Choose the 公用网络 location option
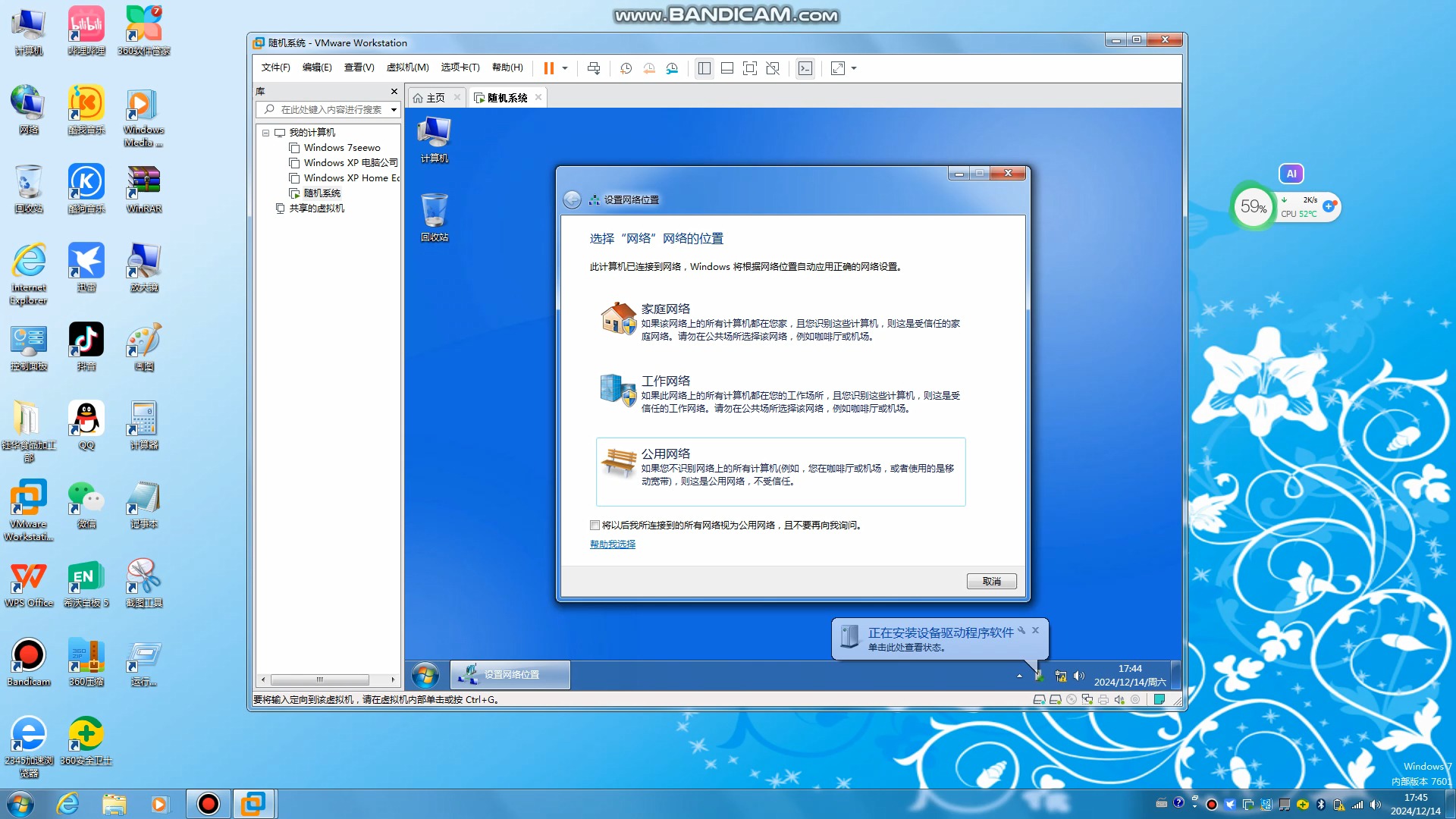The image size is (1456, 819). [780, 471]
